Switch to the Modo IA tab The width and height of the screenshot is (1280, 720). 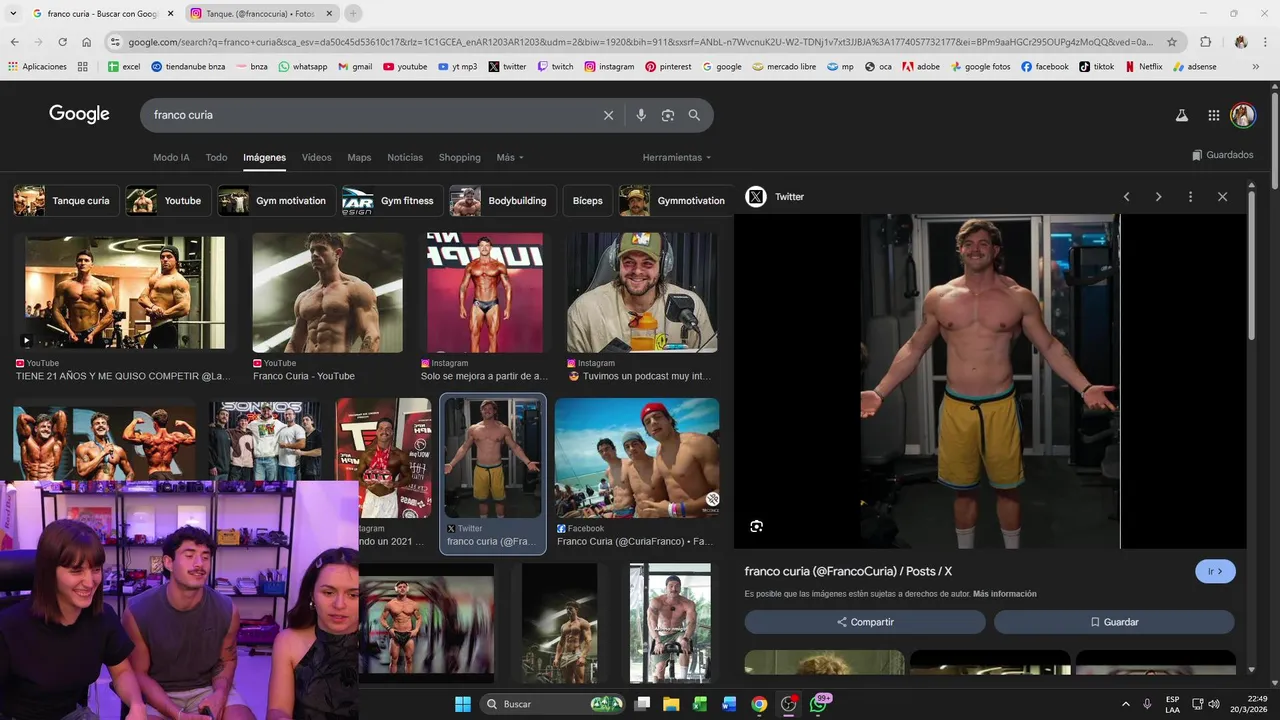pyautogui.click(x=171, y=158)
